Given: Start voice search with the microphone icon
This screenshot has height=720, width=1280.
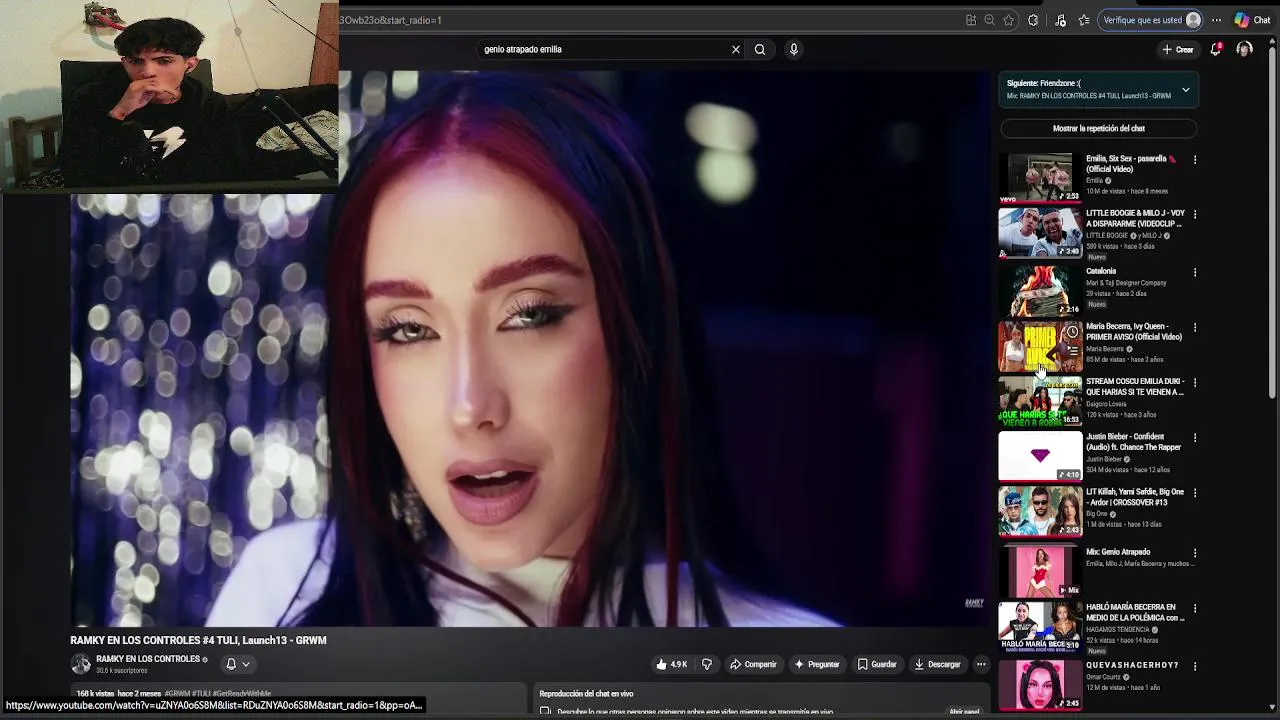Looking at the screenshot, I should tap(793, 49).
